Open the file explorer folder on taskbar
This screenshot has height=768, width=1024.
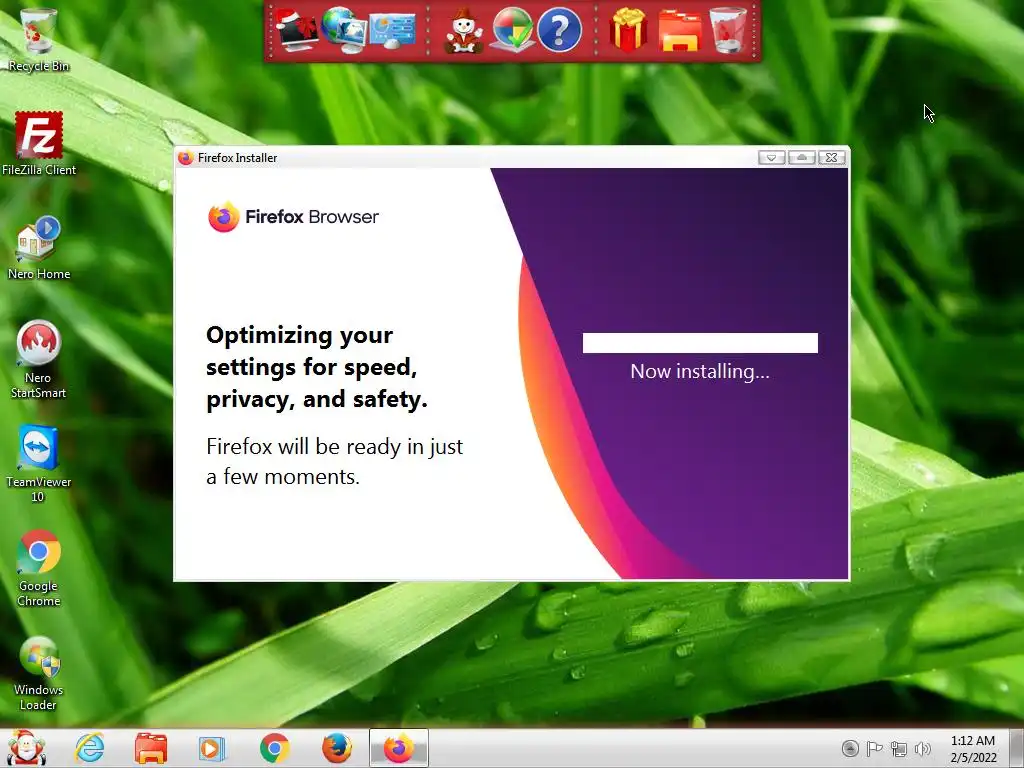151,748
